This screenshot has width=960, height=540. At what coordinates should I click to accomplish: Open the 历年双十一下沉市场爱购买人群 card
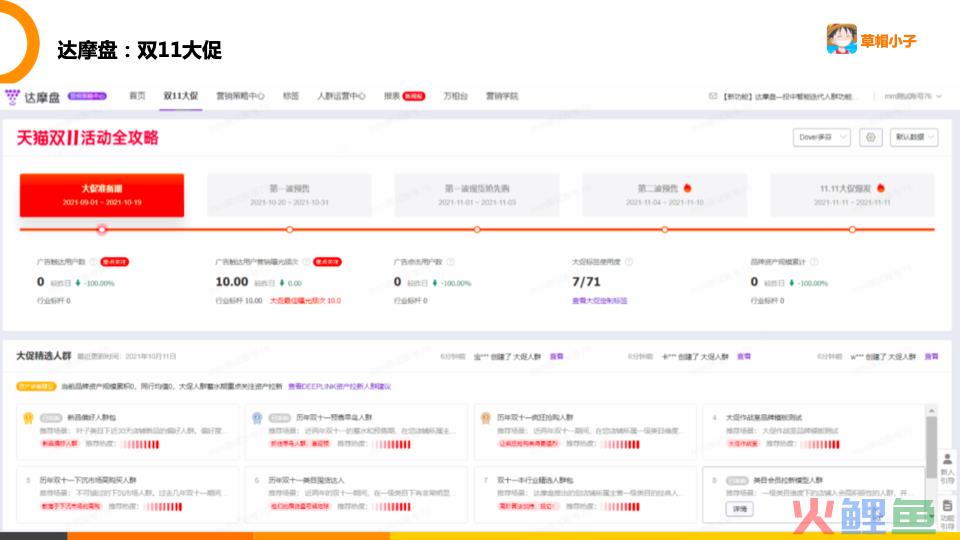pyautogui.click(x=128, y=493)
